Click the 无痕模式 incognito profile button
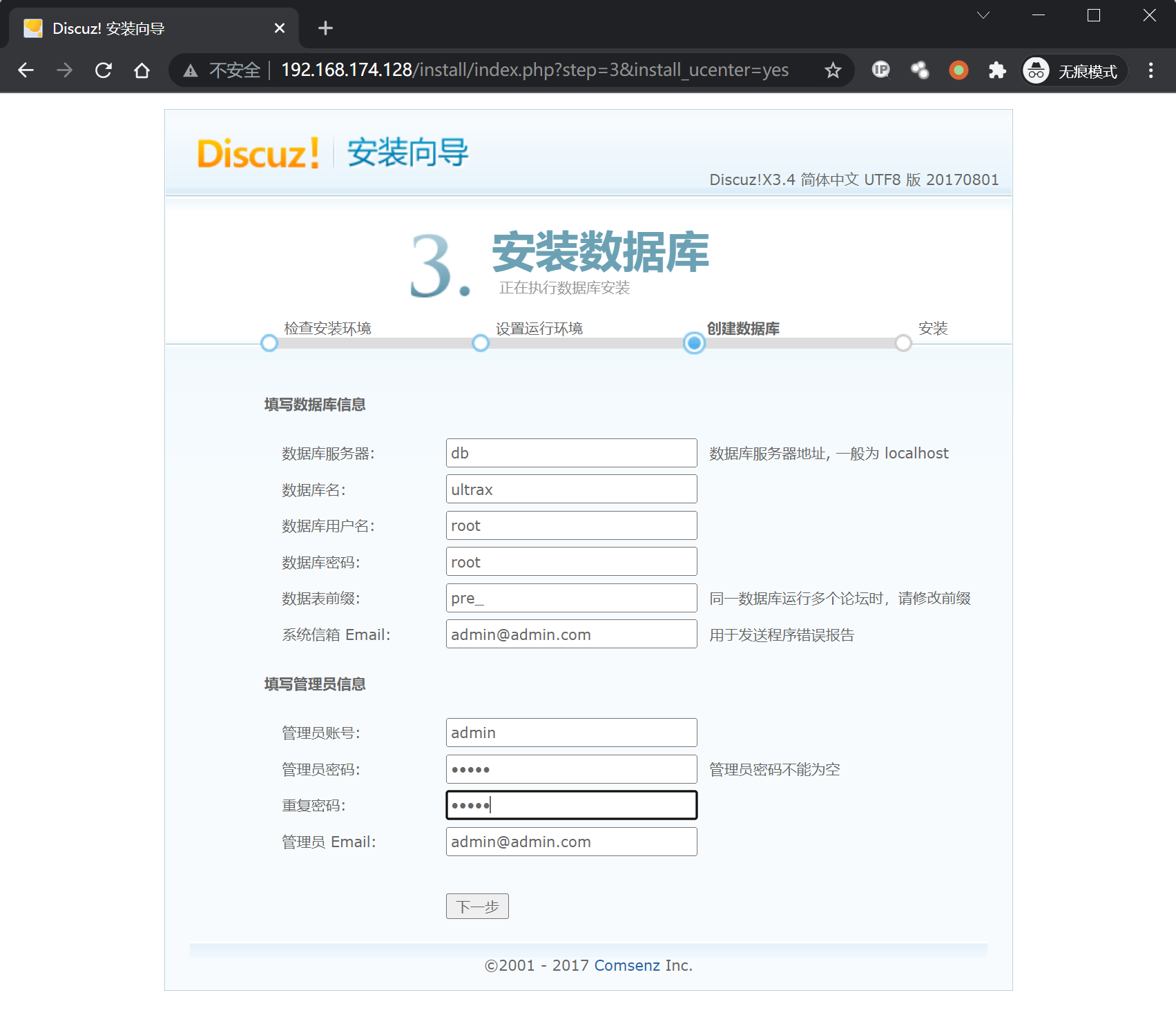The width and height of the screenshot is (1176, 1017). pyautogui.click(x=1074, y=70)
